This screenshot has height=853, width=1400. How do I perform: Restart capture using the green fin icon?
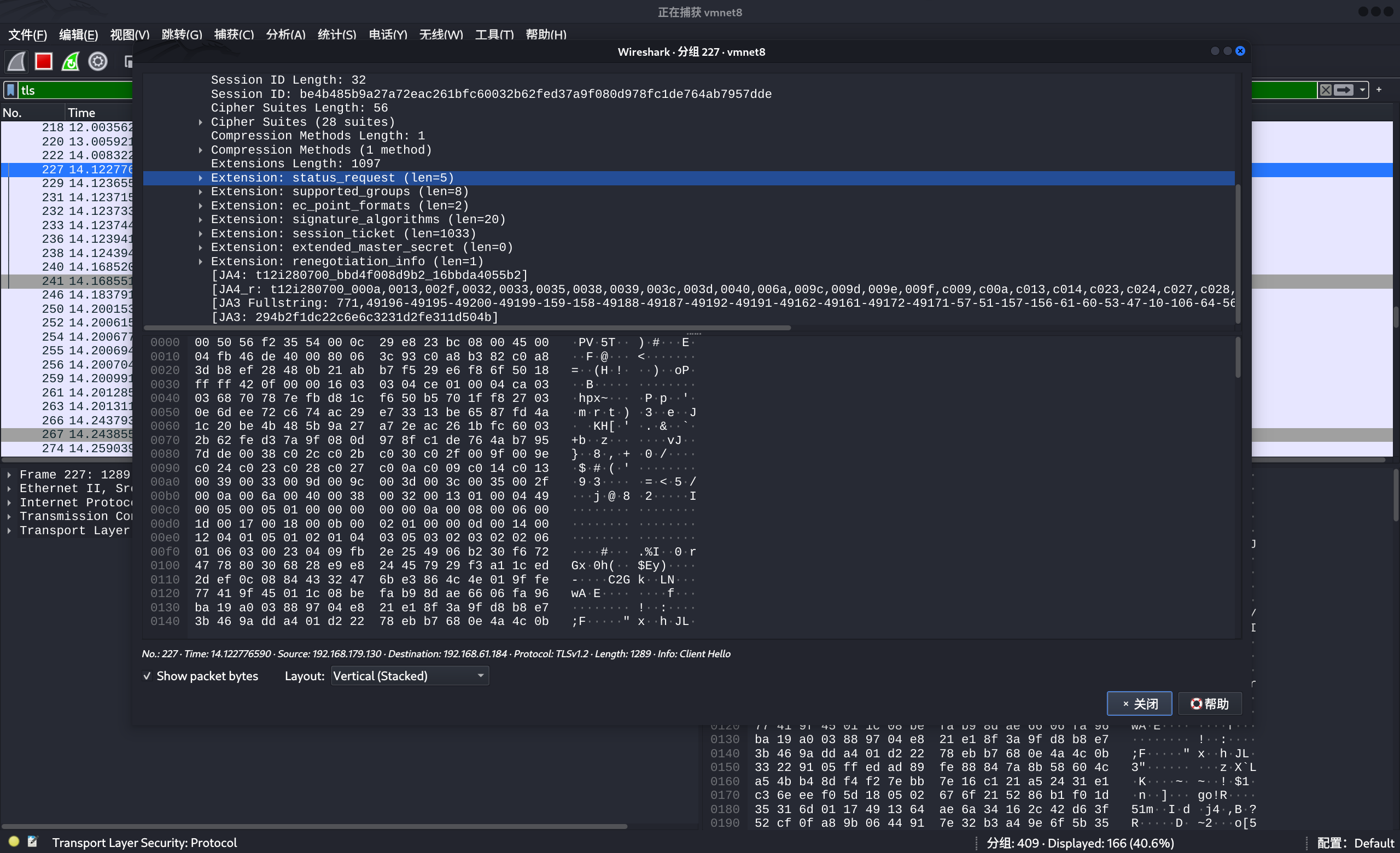(x=71, y=61)
